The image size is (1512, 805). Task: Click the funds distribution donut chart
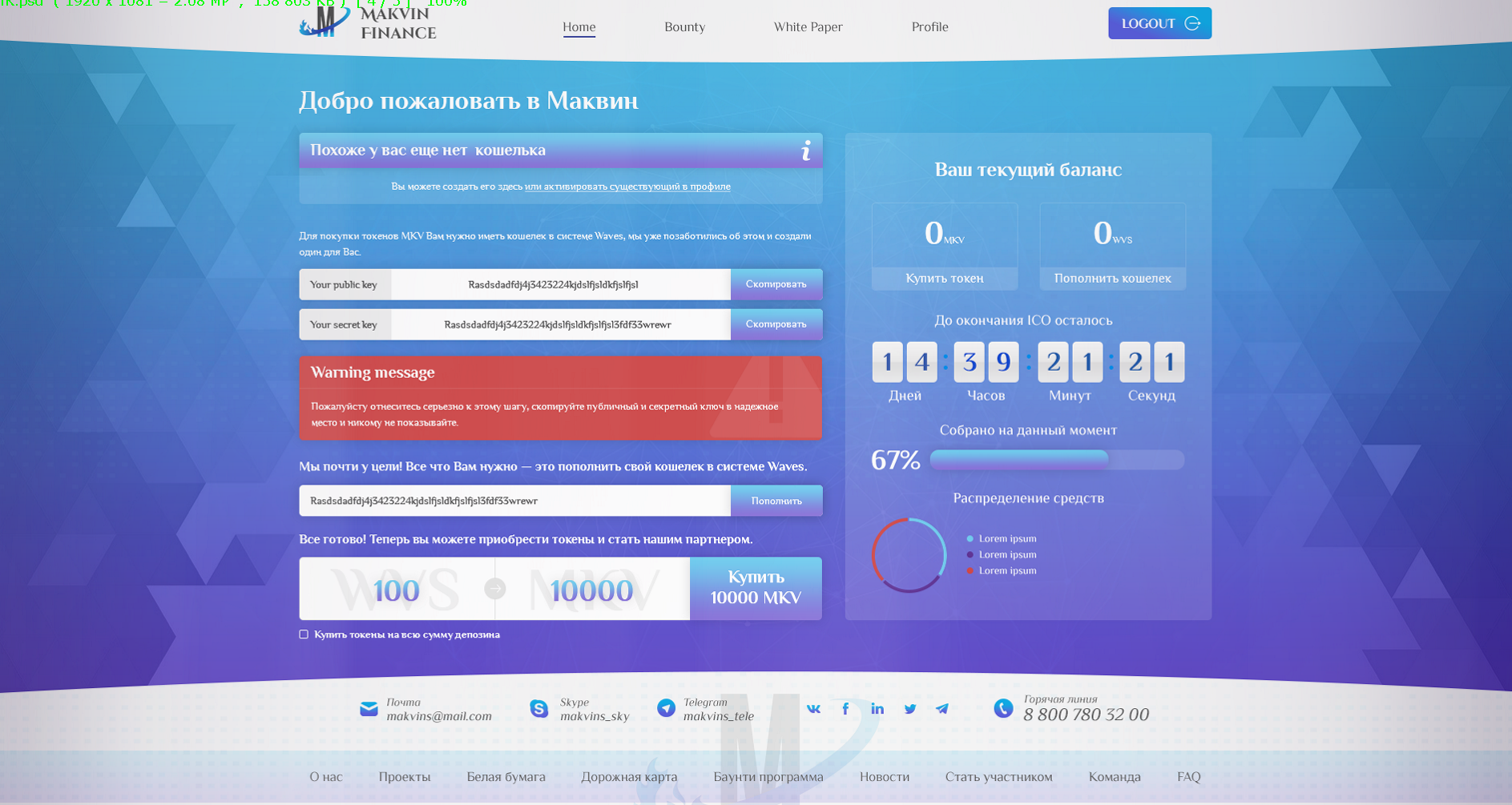pyautogui.click(x=909, y=555)
